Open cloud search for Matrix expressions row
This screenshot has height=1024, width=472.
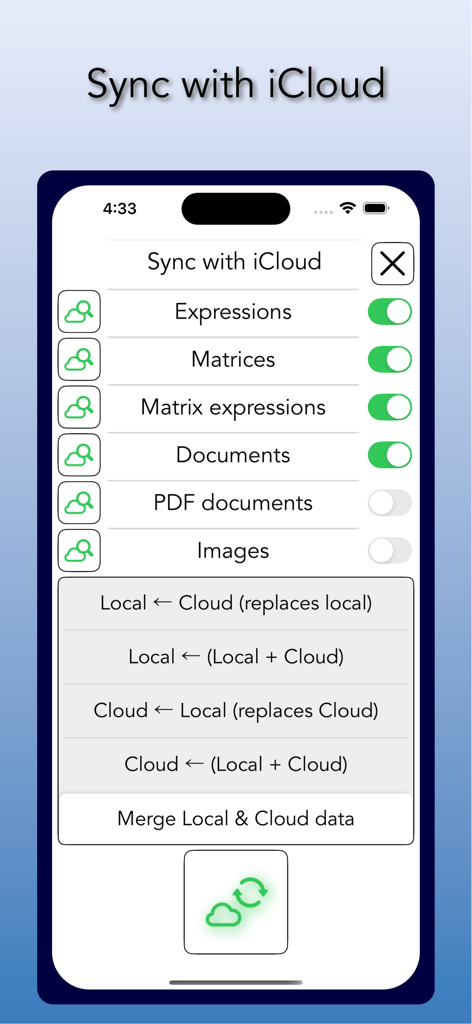click(79, 407)
